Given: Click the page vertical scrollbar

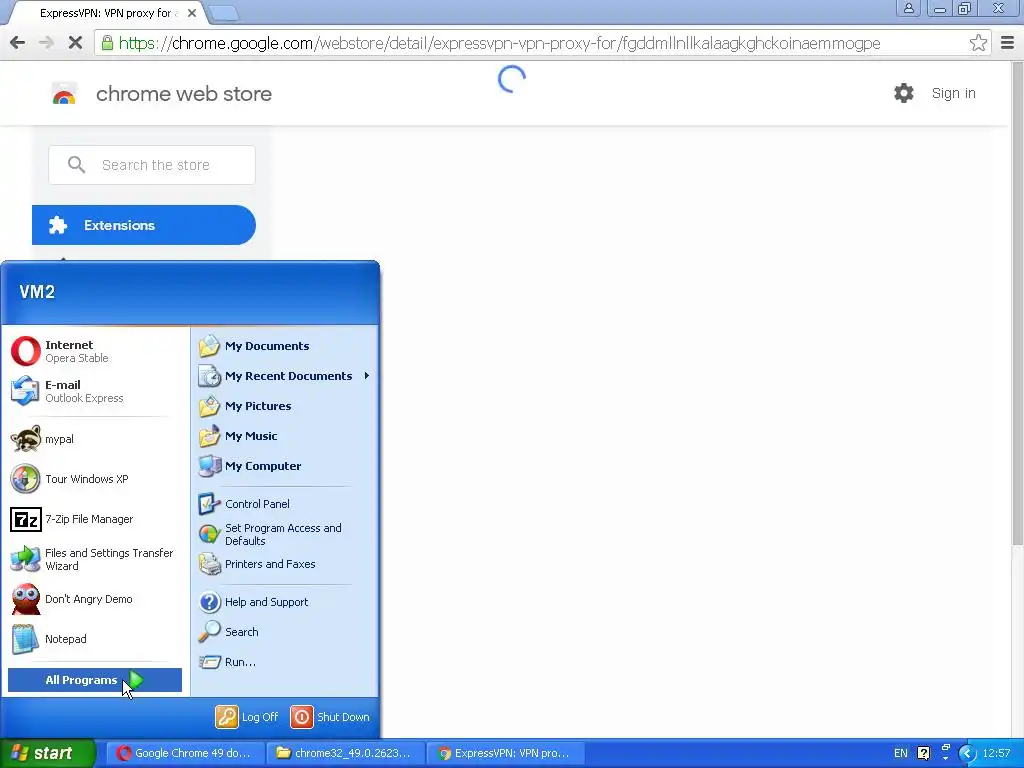Looking at the screenshot, I should point(1017,303).
